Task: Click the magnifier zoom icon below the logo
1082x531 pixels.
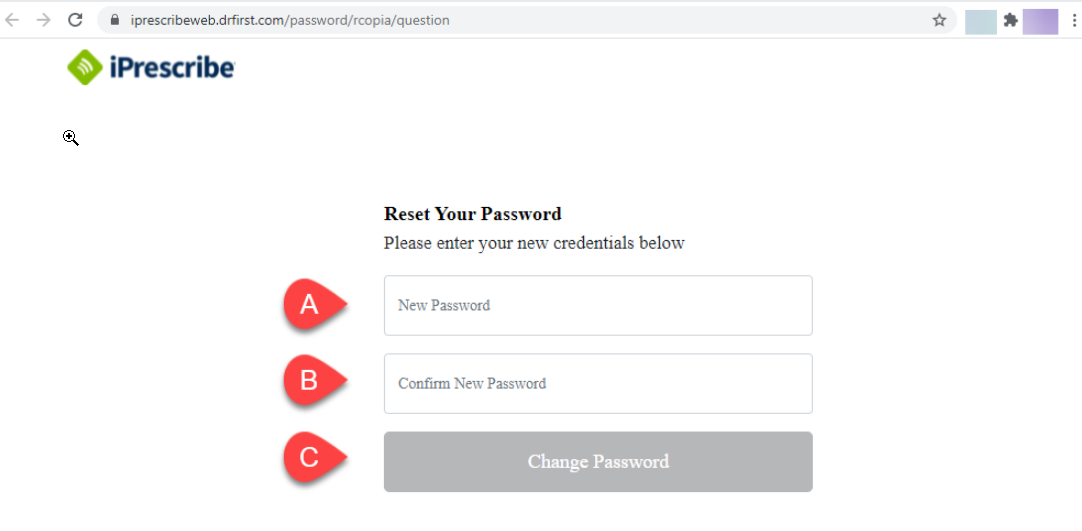Action: (x=71, y=138)
